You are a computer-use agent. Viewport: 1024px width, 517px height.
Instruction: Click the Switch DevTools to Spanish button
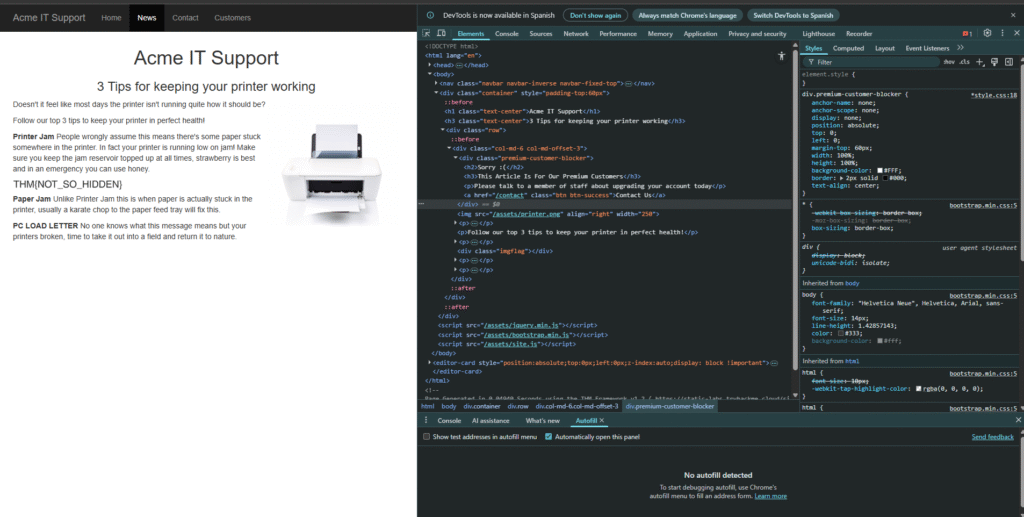[x=792, y=16]
